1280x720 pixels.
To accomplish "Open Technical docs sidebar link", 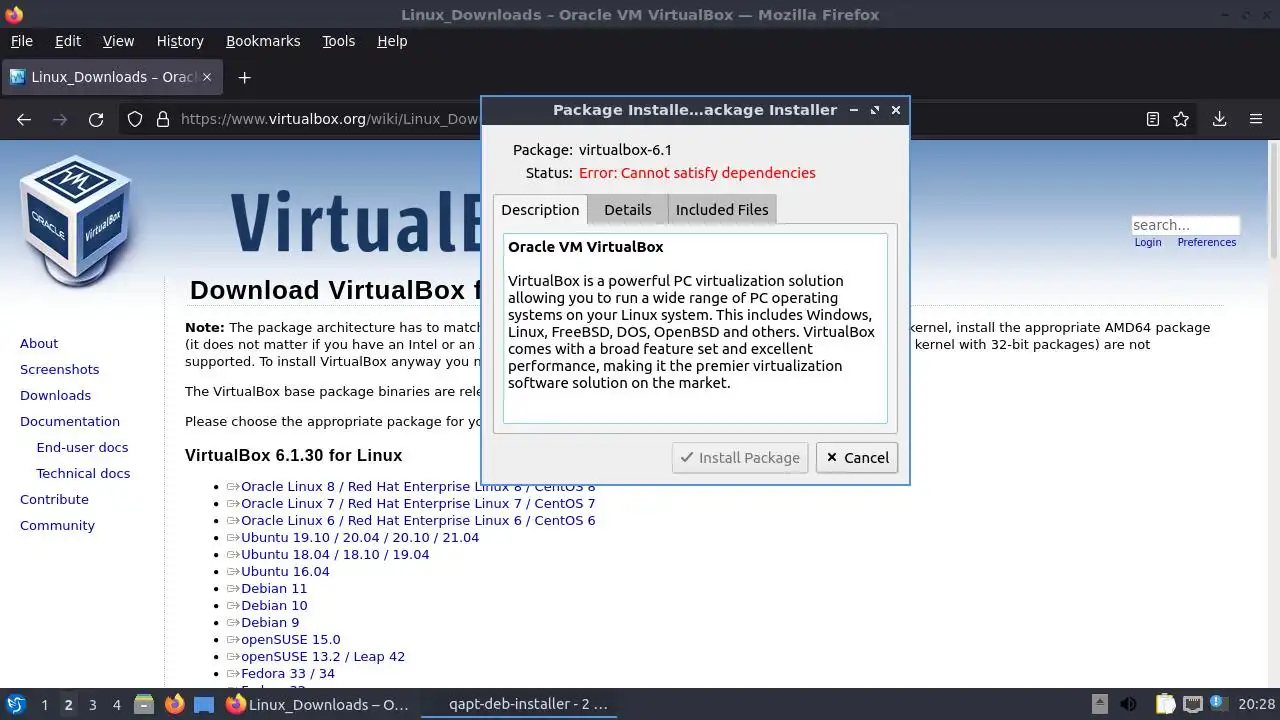I will click(x=83, y=473).
